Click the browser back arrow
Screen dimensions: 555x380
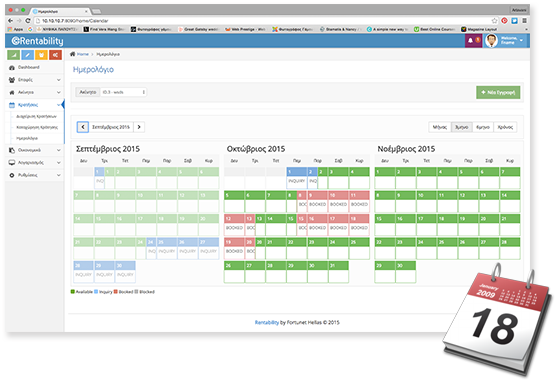11,21
